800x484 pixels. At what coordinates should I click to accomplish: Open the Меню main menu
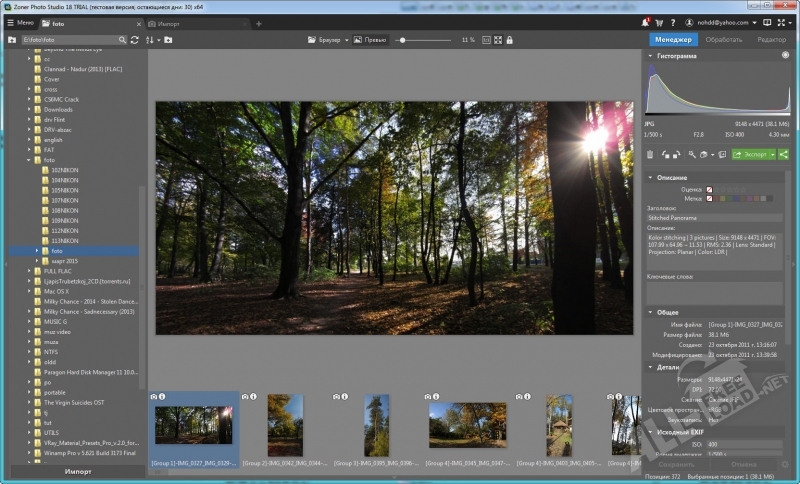[x=20, y=22]
